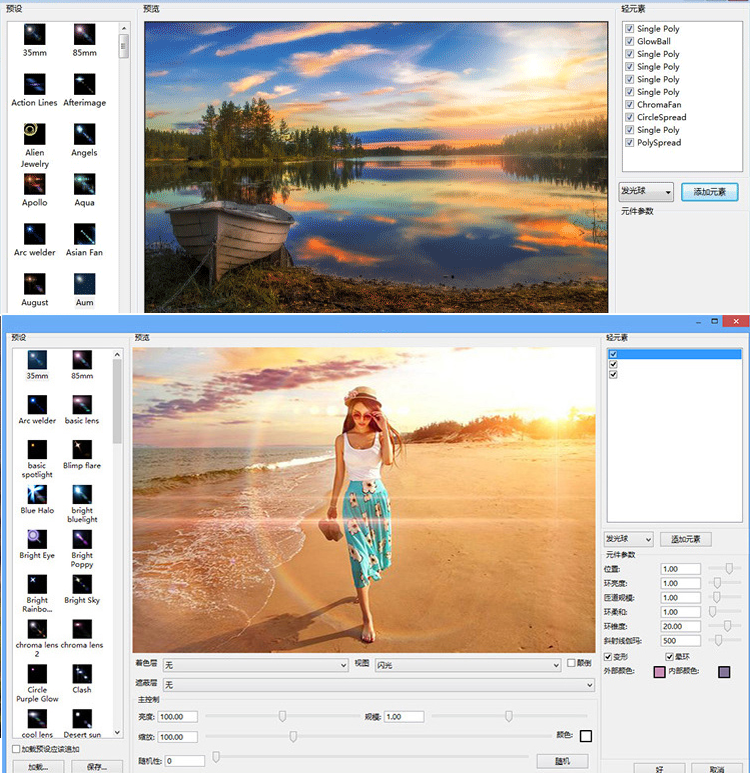
Task: Click the highlighted 添加元素 button in upper window
Action: tap(710, 192)
